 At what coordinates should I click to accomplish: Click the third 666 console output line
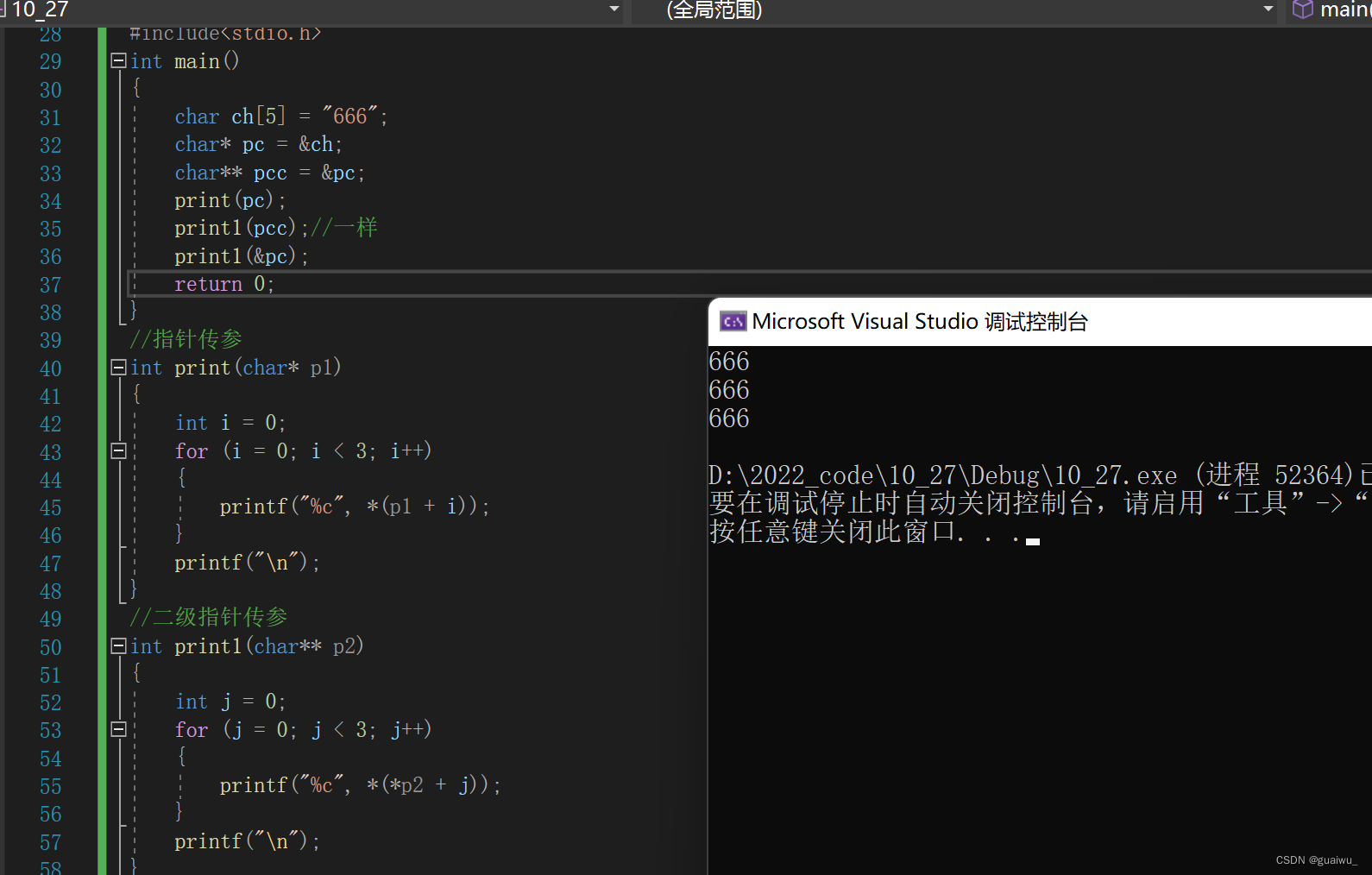(x=729, y=419)
